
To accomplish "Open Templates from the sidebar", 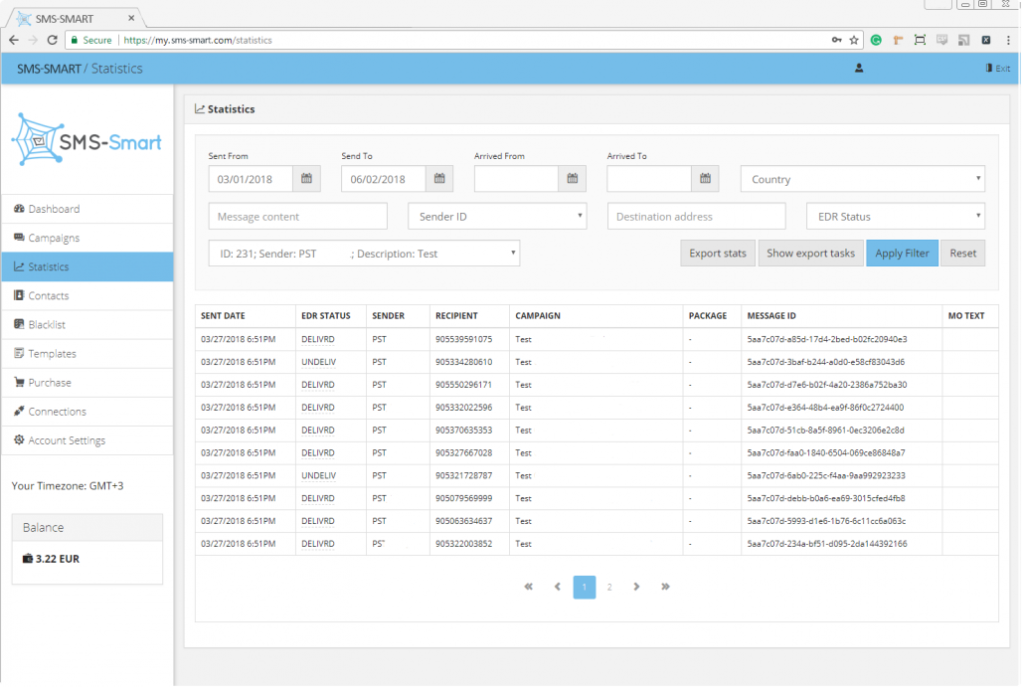I will tap(88, 354).
